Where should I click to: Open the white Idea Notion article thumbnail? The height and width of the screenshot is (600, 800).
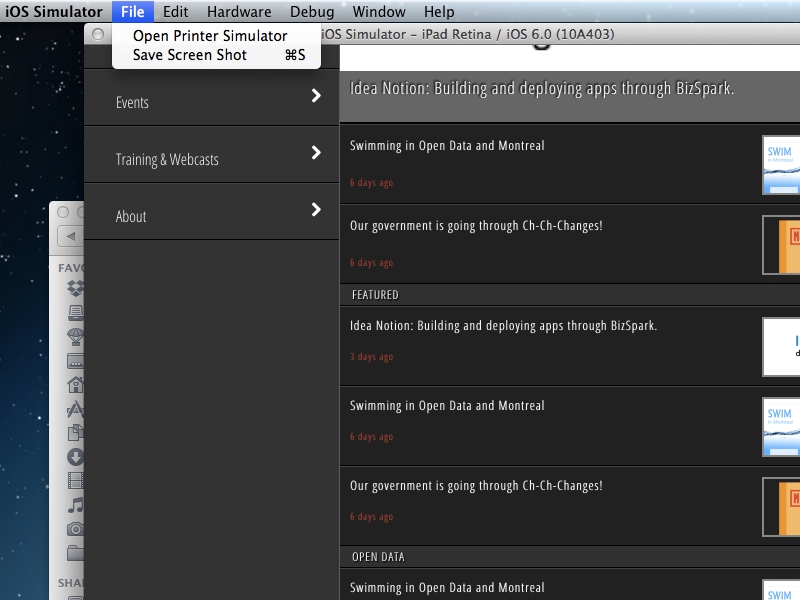pyautogui.click(x=781, y=347)
